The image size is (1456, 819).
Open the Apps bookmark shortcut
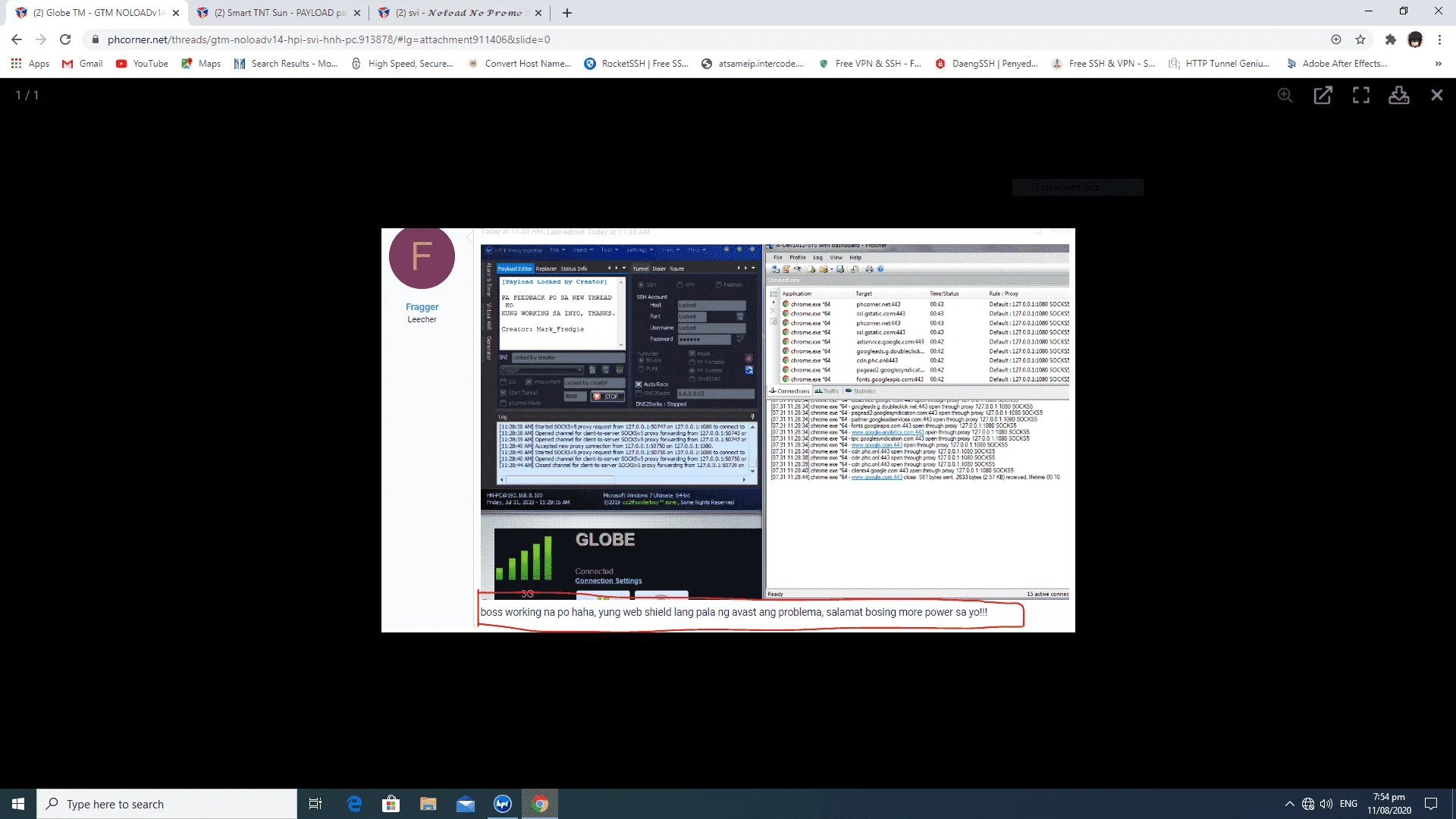(30, 64)
